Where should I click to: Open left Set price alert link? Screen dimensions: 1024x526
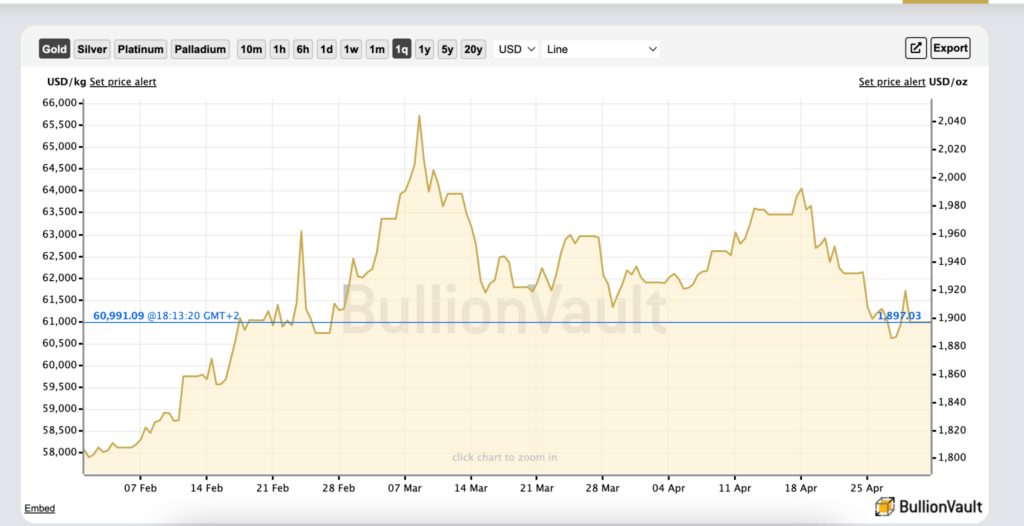[123, 82]
